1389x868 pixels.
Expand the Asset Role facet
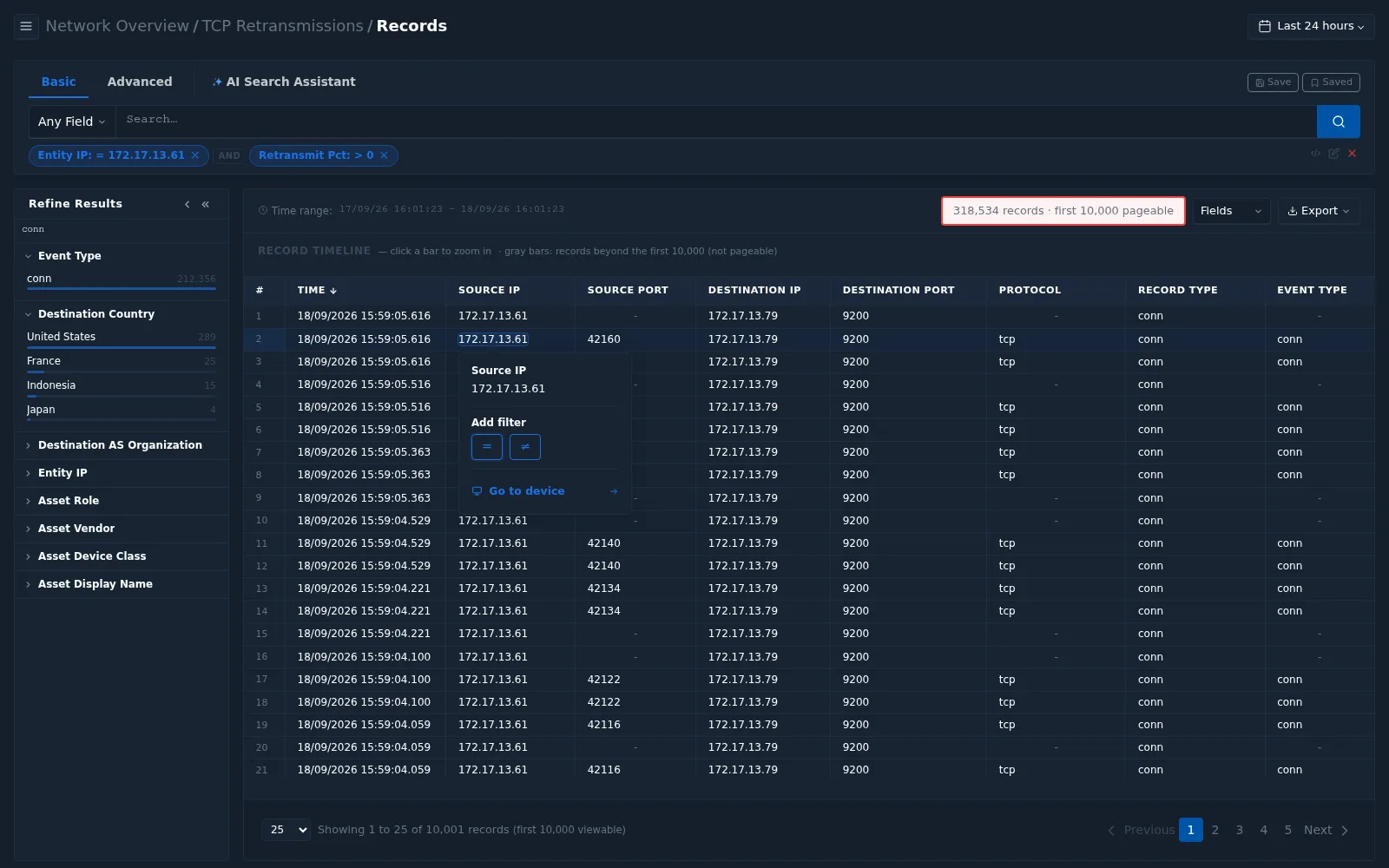click(x=121, y=501)
